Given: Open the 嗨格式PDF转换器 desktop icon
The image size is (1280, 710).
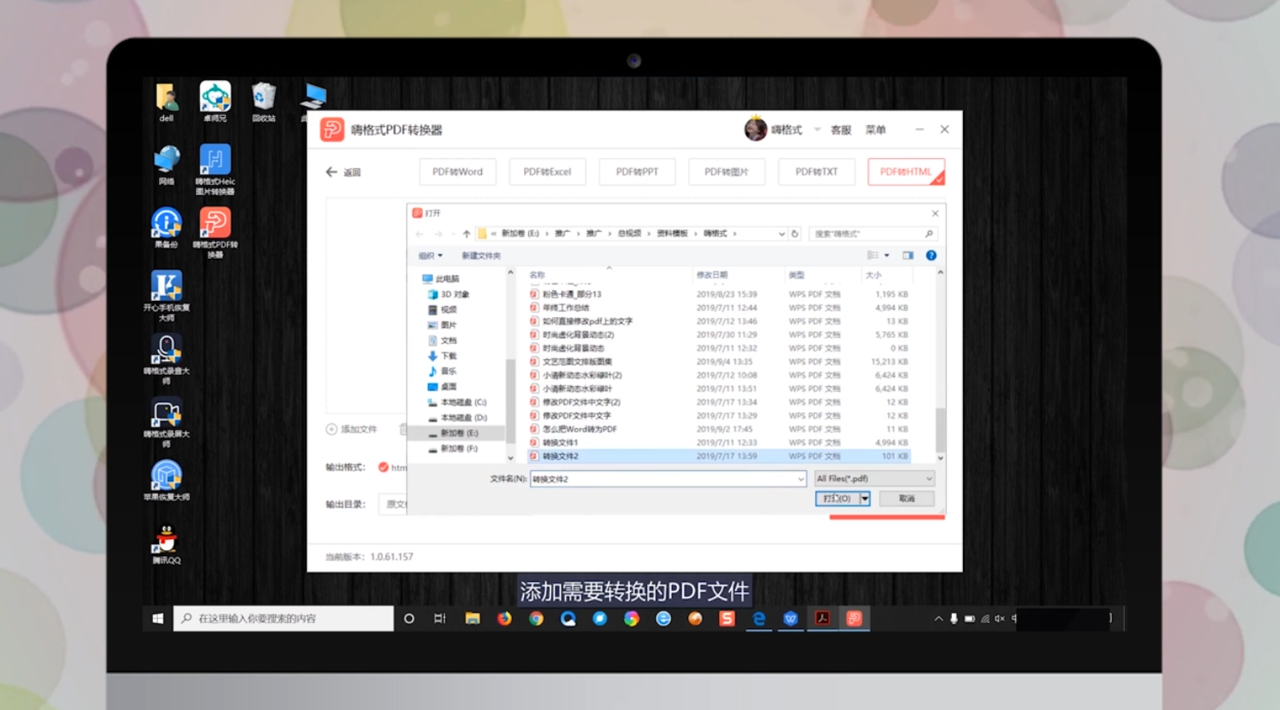Looking at the screenshot, I should tap(215, 233).
